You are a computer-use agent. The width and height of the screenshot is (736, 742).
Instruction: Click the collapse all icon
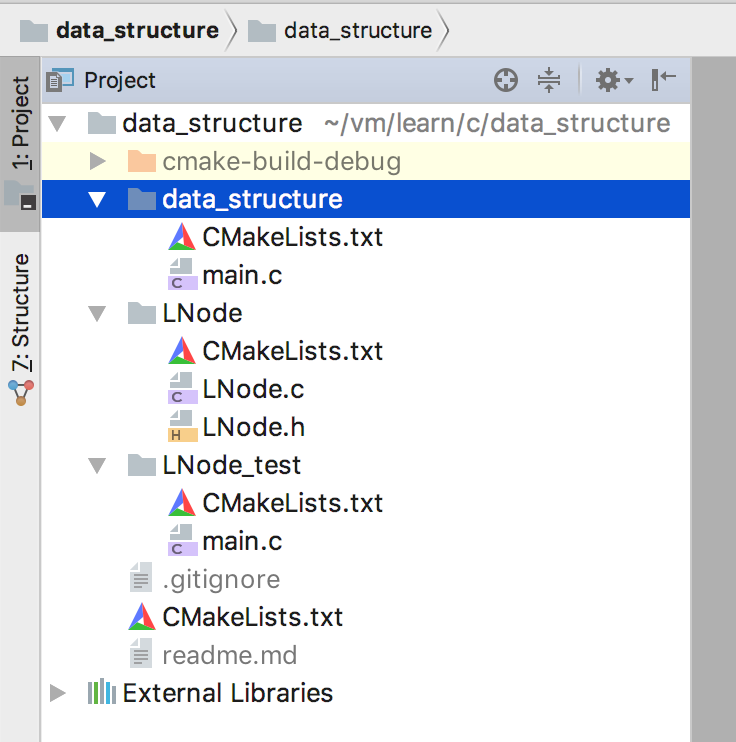point(549,80)
